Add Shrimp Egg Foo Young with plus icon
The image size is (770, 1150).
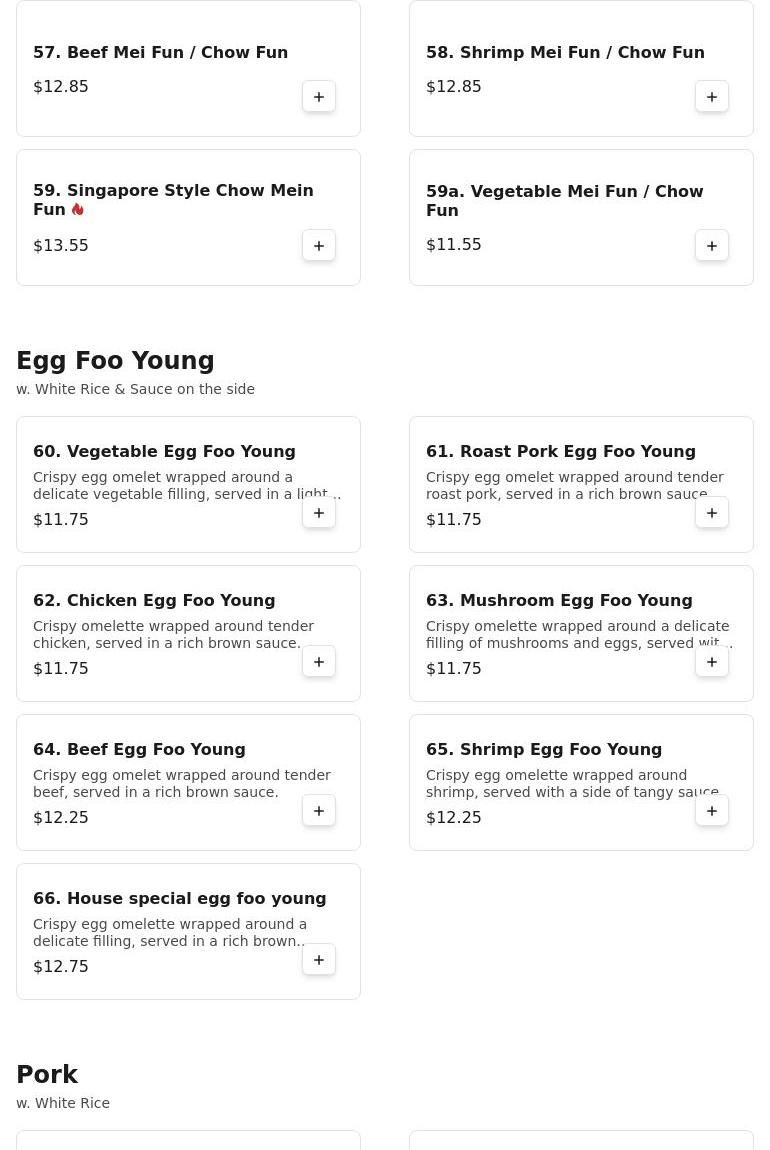[711, 810]
